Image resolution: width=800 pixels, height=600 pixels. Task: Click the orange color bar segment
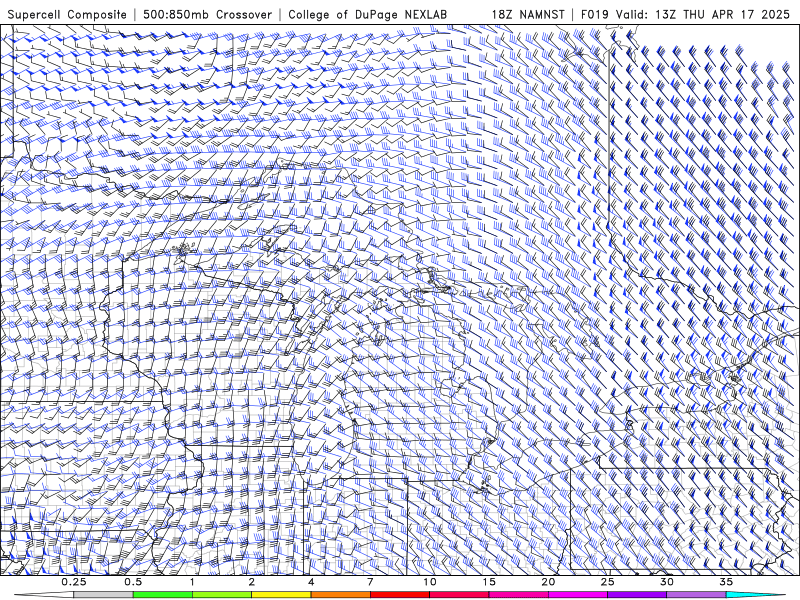[x=340, y=595]
